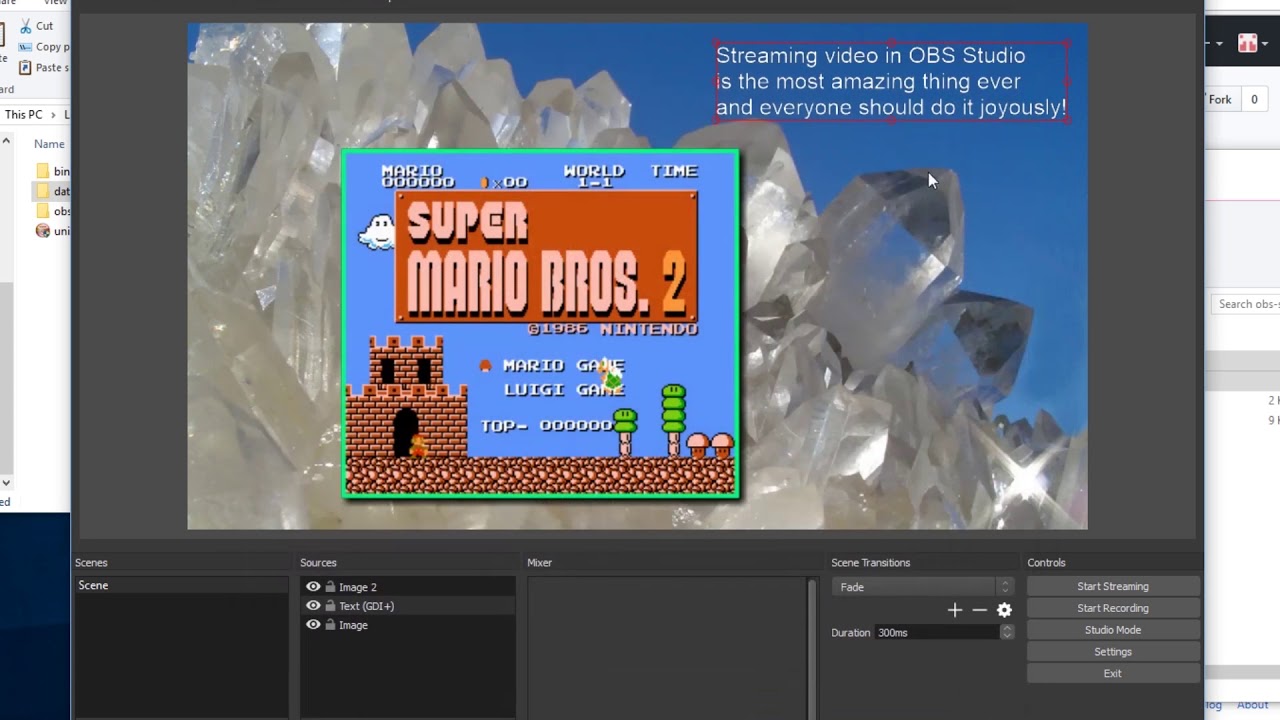Enable Studio Mode

click(1113, 630)
